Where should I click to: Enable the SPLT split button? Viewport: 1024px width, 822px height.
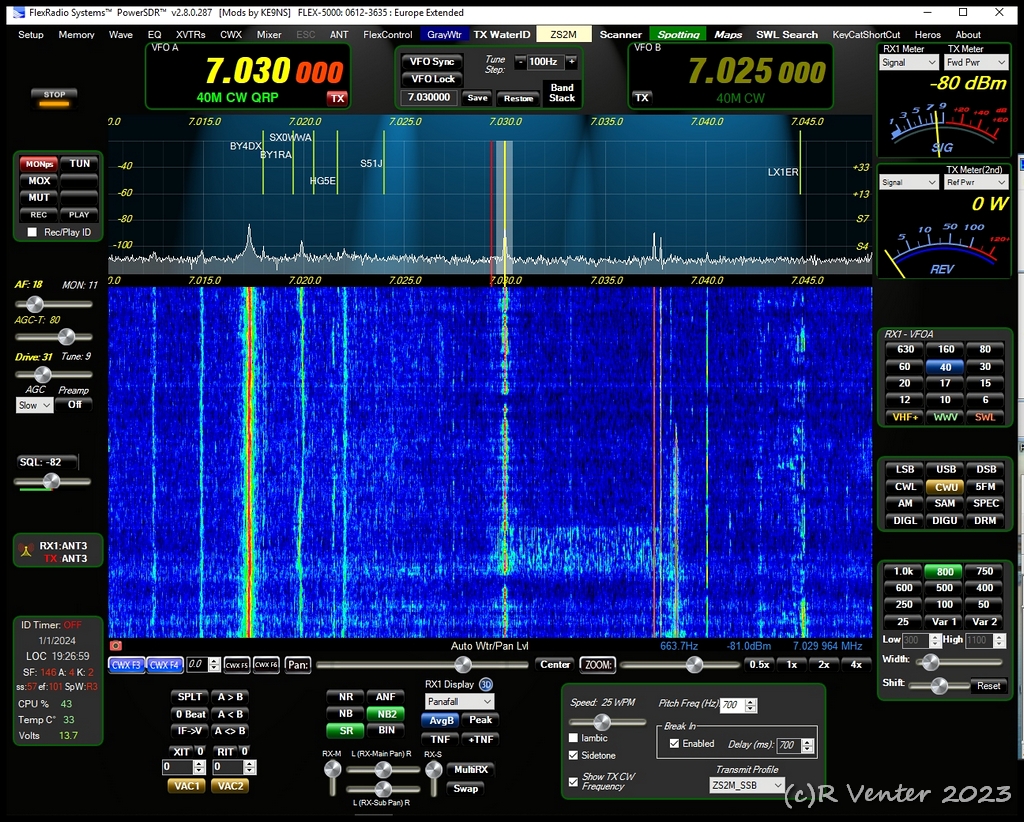pyautogui.click(x=189, y=697)
